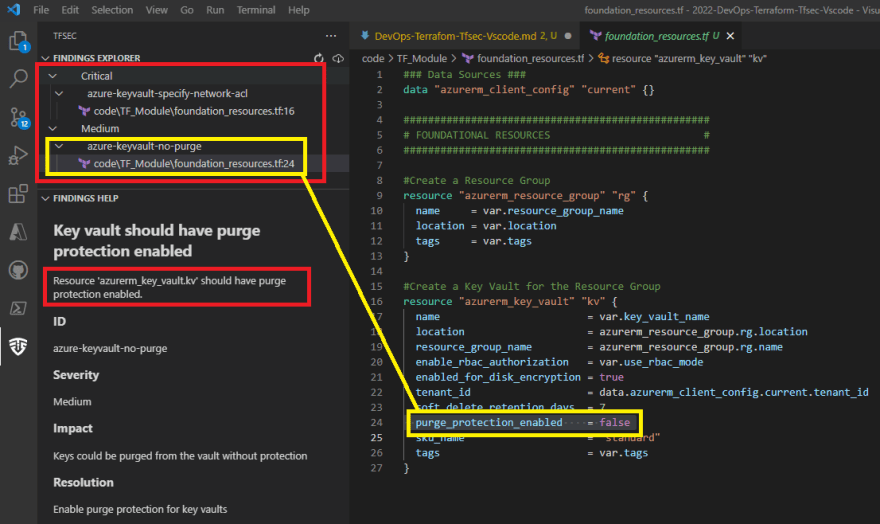Open the Selection menu
The image size is (880, 524).
click(112, 10)
